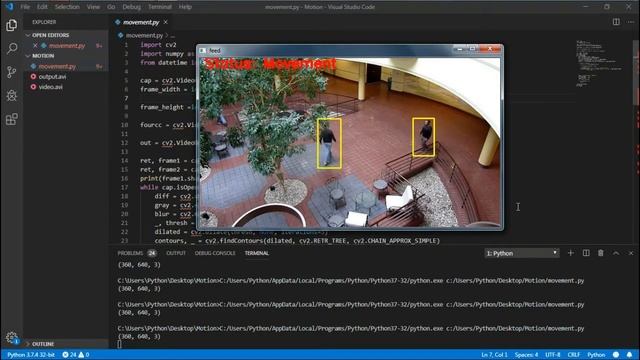The image size is (640, 360).
Task: Click Python language mode in status bar
Action: pyautogui.click(x=596, y=355)
